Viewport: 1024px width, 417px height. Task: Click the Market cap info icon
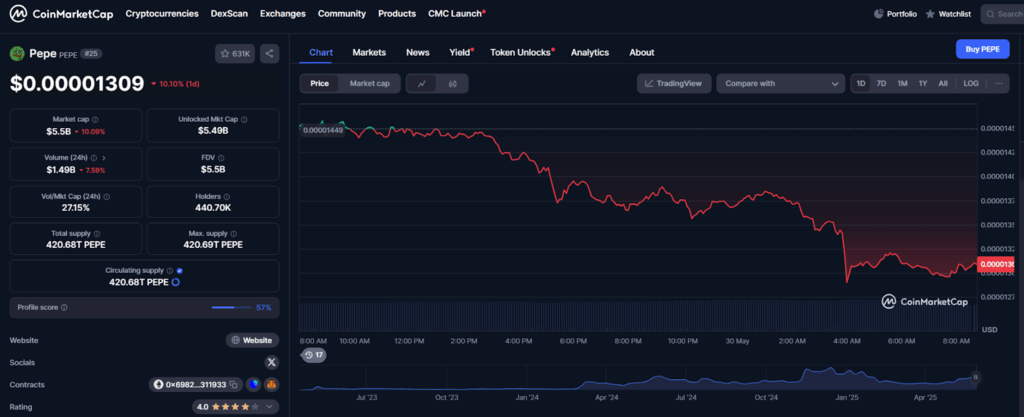coord(95,120)
